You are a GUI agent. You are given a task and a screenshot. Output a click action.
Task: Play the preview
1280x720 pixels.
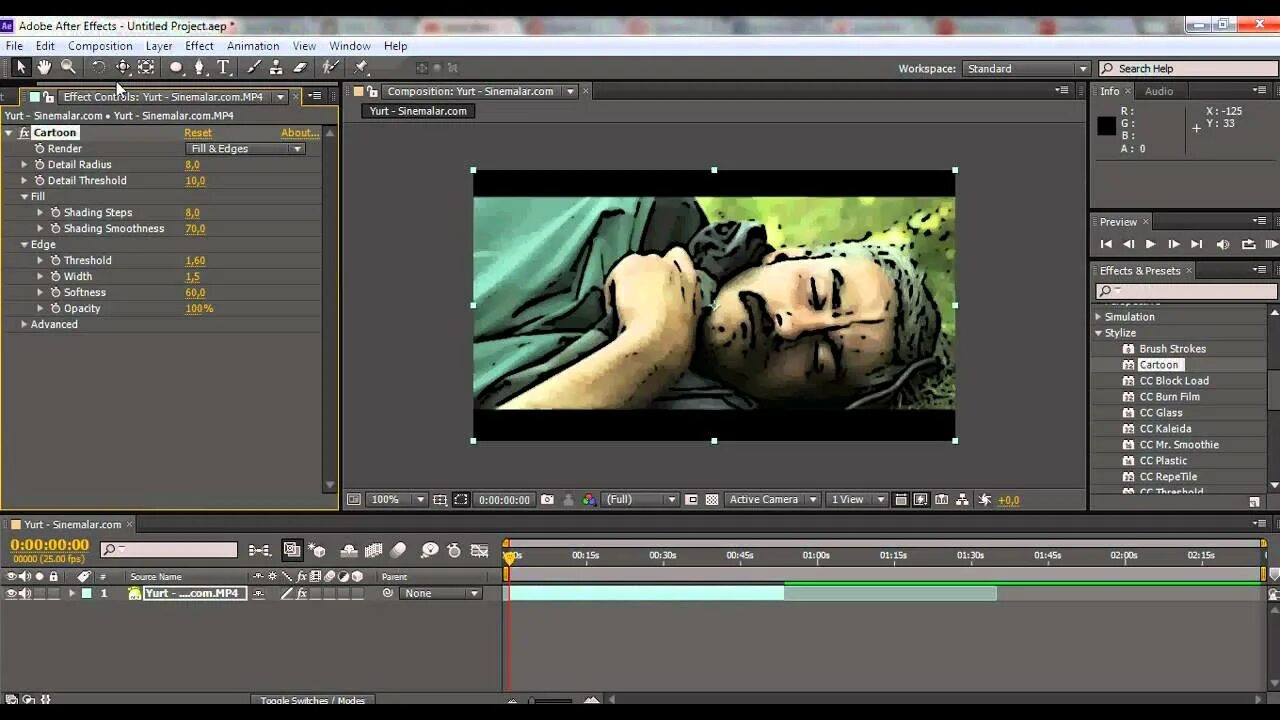coord(1150,244)
